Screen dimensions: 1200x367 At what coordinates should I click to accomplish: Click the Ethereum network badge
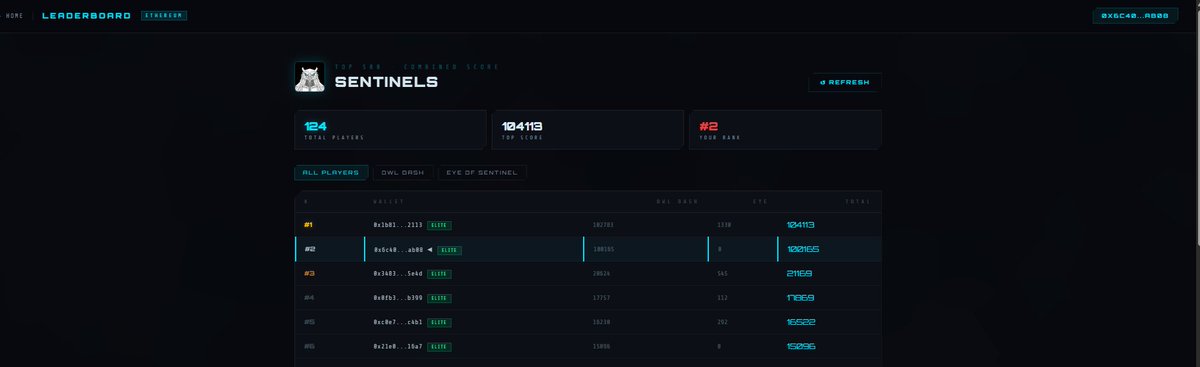(x=164, y=16)
